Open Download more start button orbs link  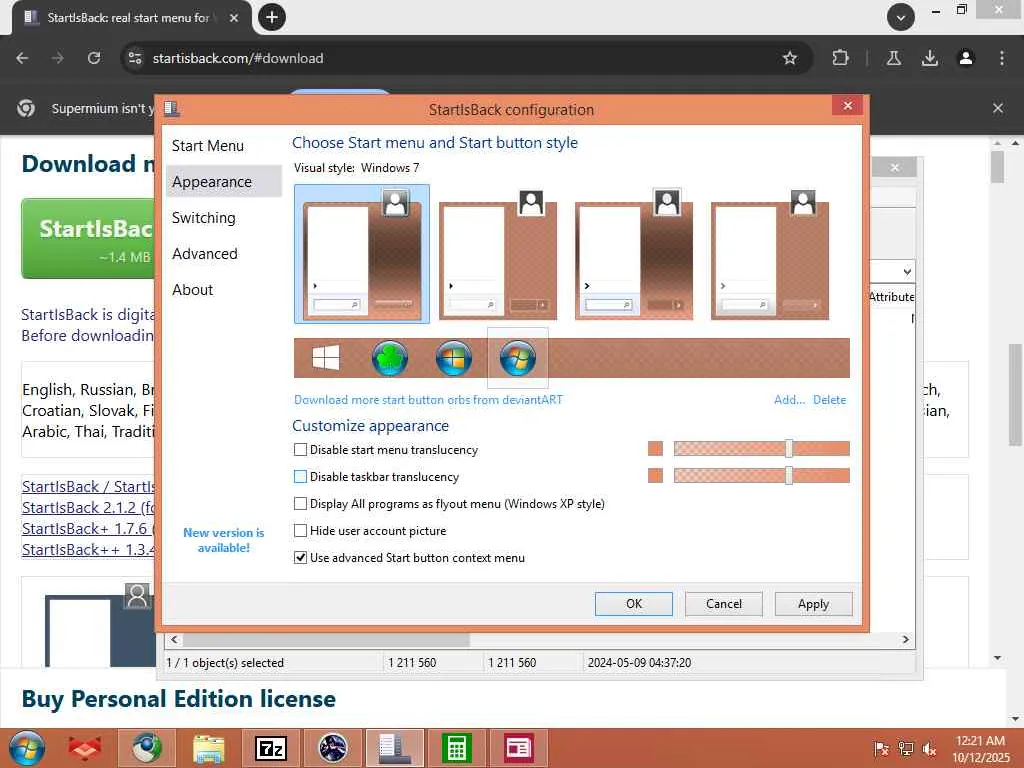coord(428,400)
